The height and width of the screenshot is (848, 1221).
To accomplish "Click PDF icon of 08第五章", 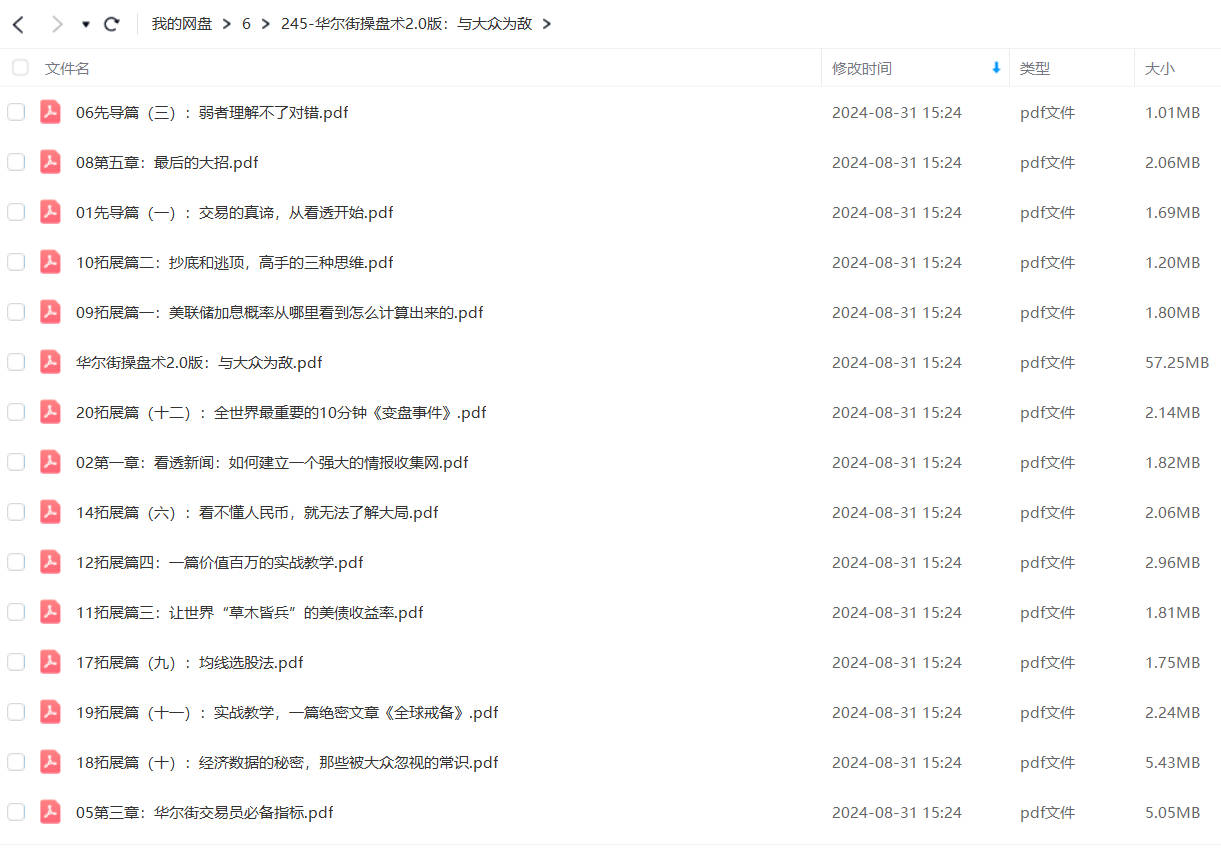I will [x=50, y=162].
